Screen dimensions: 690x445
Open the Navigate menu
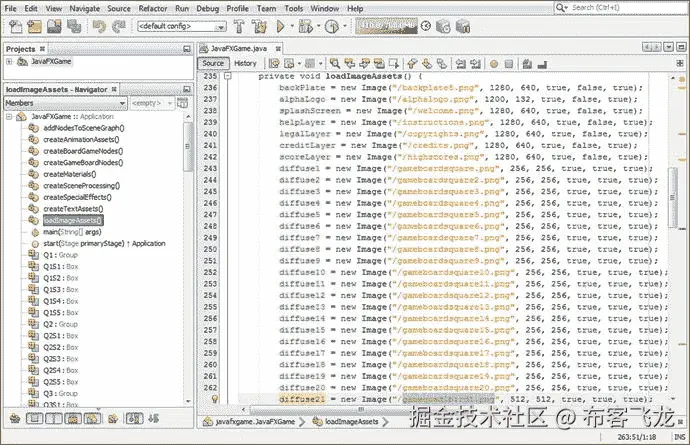point(85,8)
